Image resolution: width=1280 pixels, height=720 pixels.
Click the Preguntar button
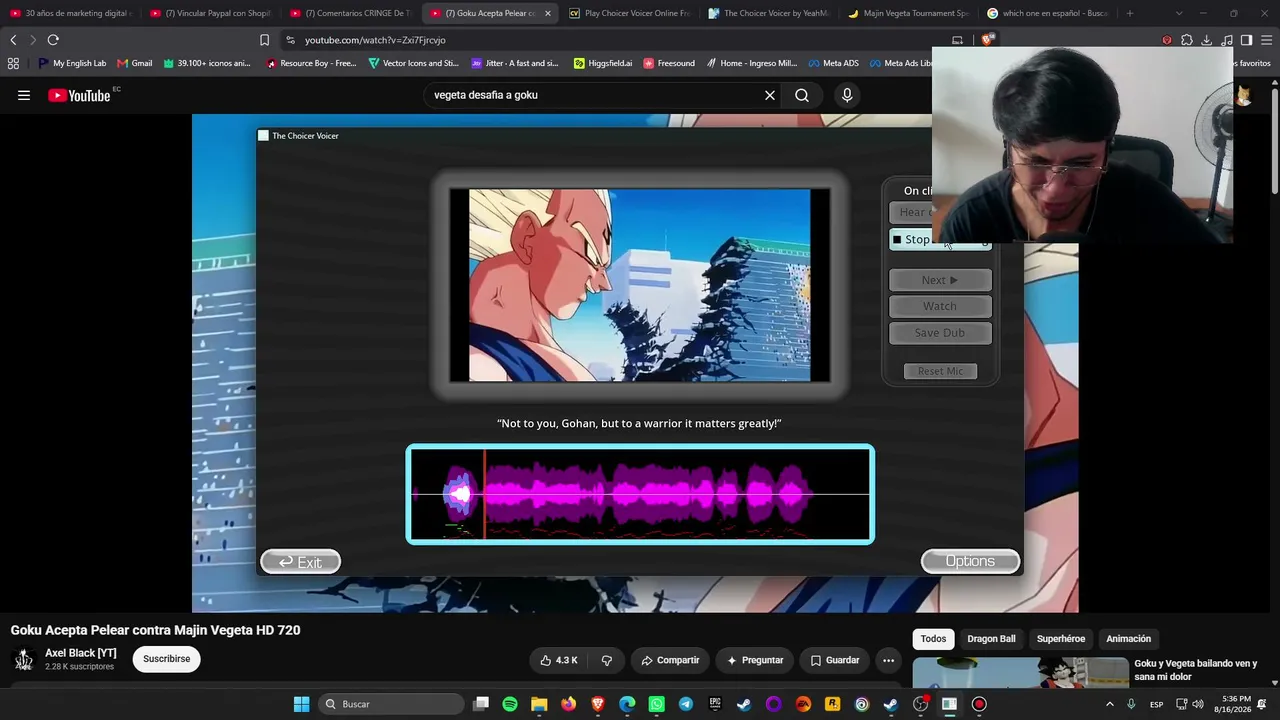point(755,660)
